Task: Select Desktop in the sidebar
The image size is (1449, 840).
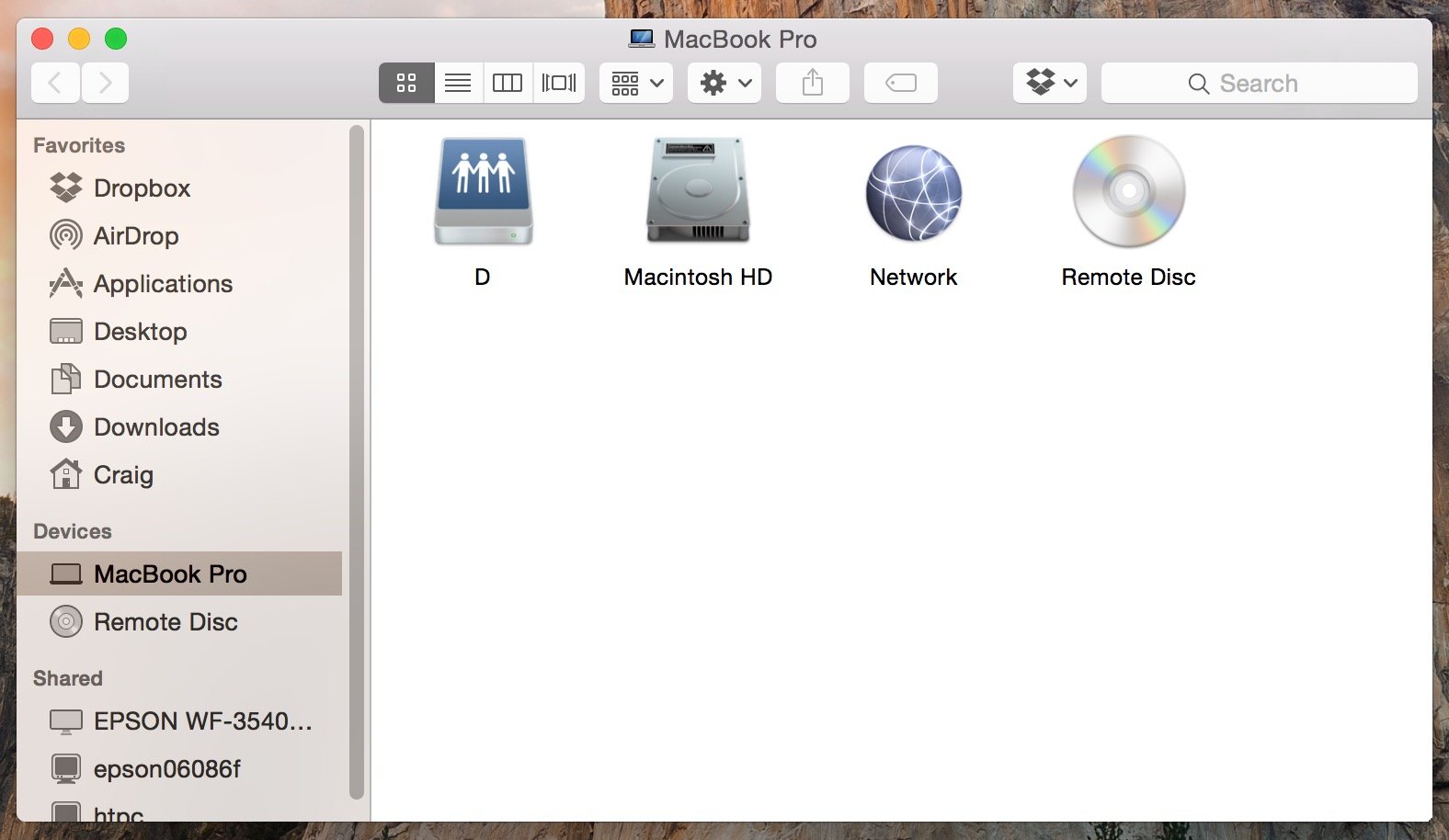Action: pyautogui.click(x=179, y=332)
